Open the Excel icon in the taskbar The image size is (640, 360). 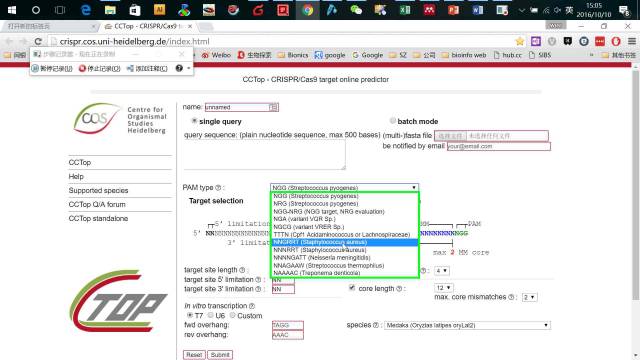[404, 10]
